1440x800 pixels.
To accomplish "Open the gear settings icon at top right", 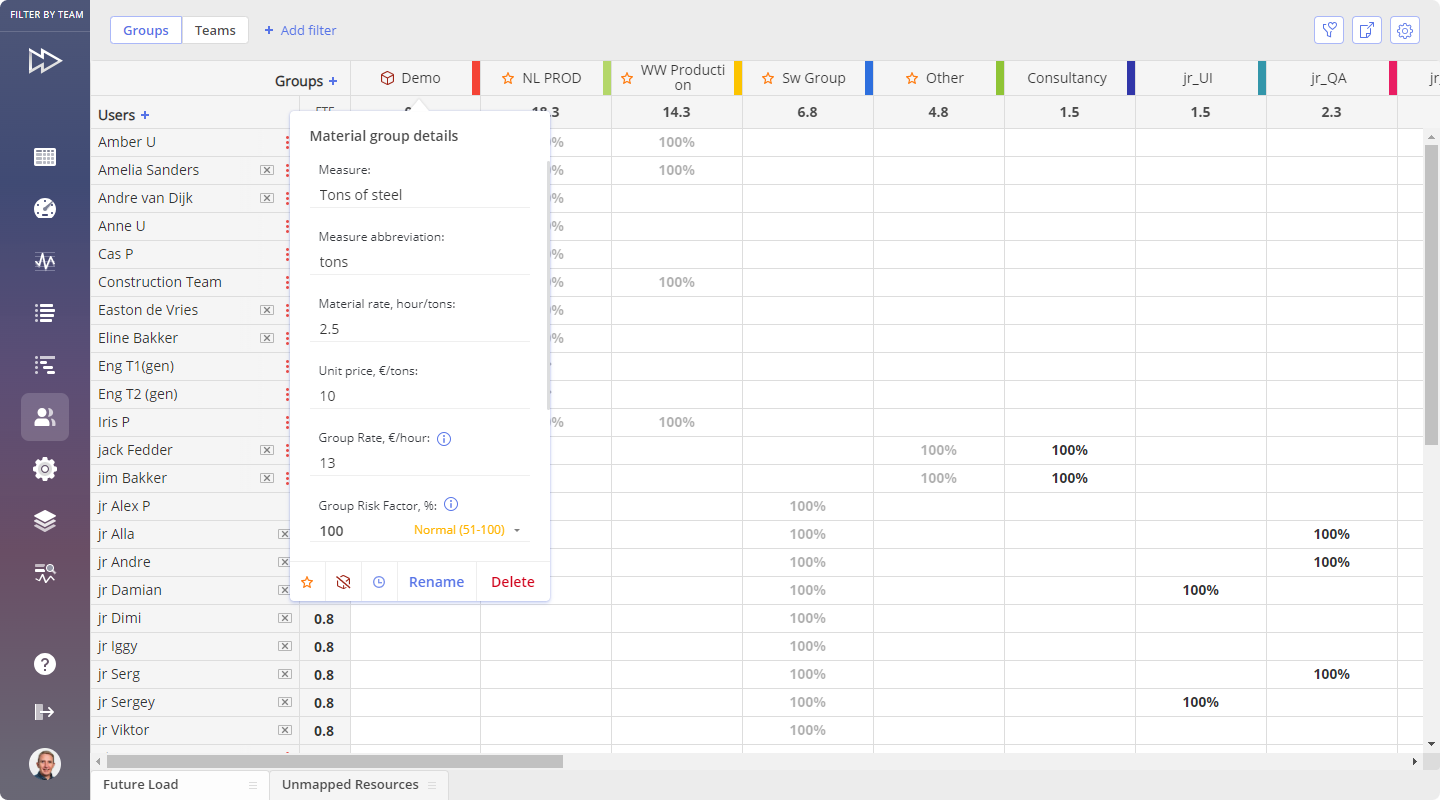I will point(1405,30).
